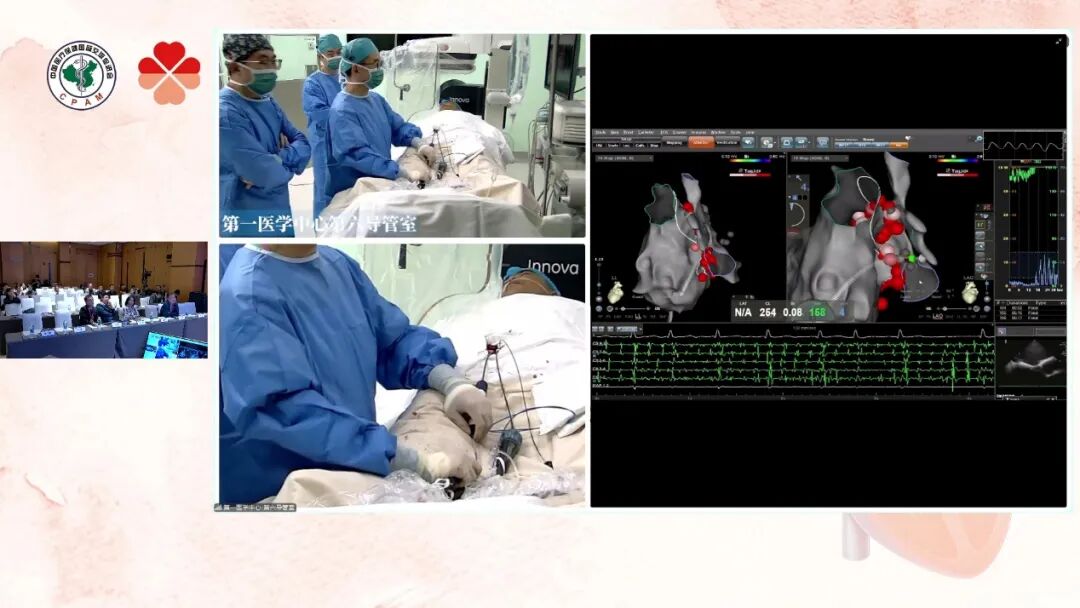Click the red heart clover logo

click(x=169, y=73)
